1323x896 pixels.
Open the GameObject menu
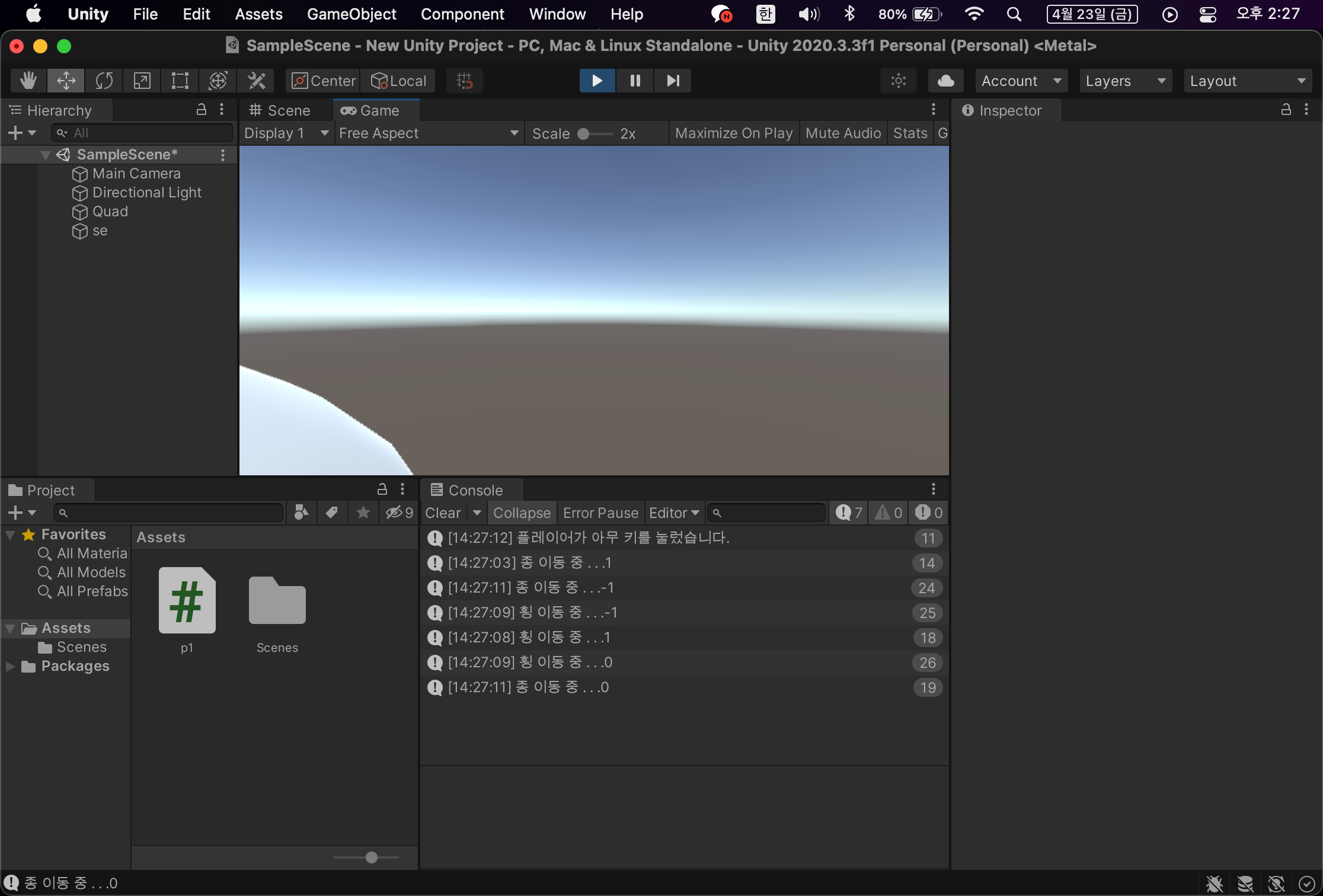pos(351,14)
